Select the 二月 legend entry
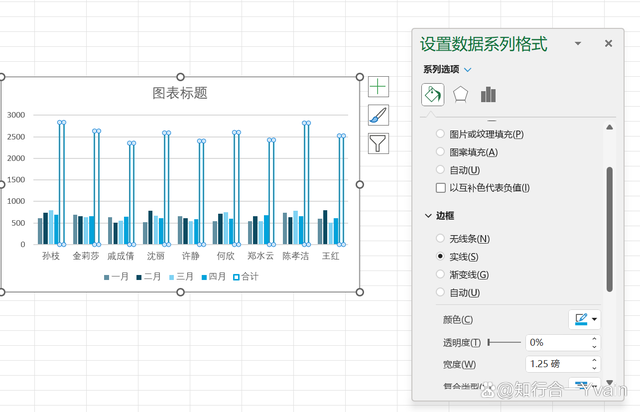The width and height of the screenshot is (640, 412). pyautogui.click(x=149, y=277)
